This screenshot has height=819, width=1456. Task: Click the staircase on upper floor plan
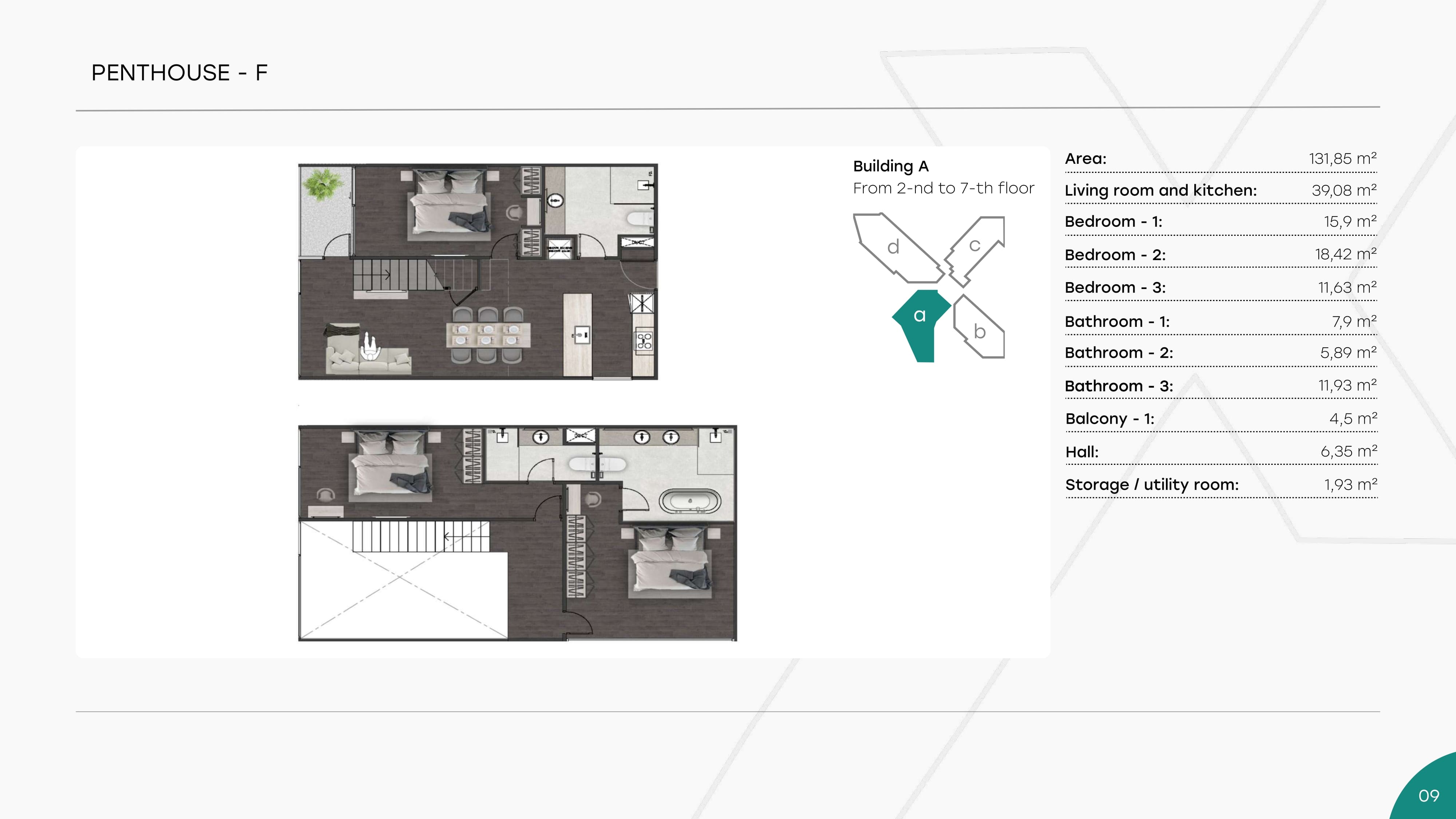click(416, 275)
